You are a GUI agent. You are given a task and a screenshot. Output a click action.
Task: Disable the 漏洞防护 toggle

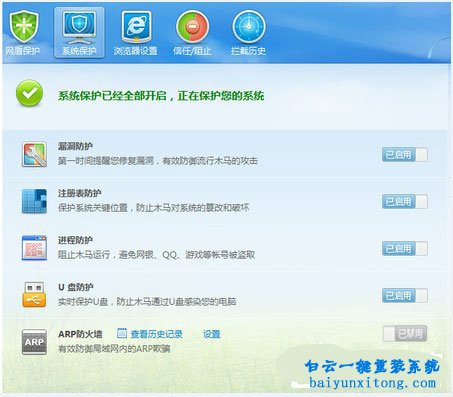click(x=405, y=155)
